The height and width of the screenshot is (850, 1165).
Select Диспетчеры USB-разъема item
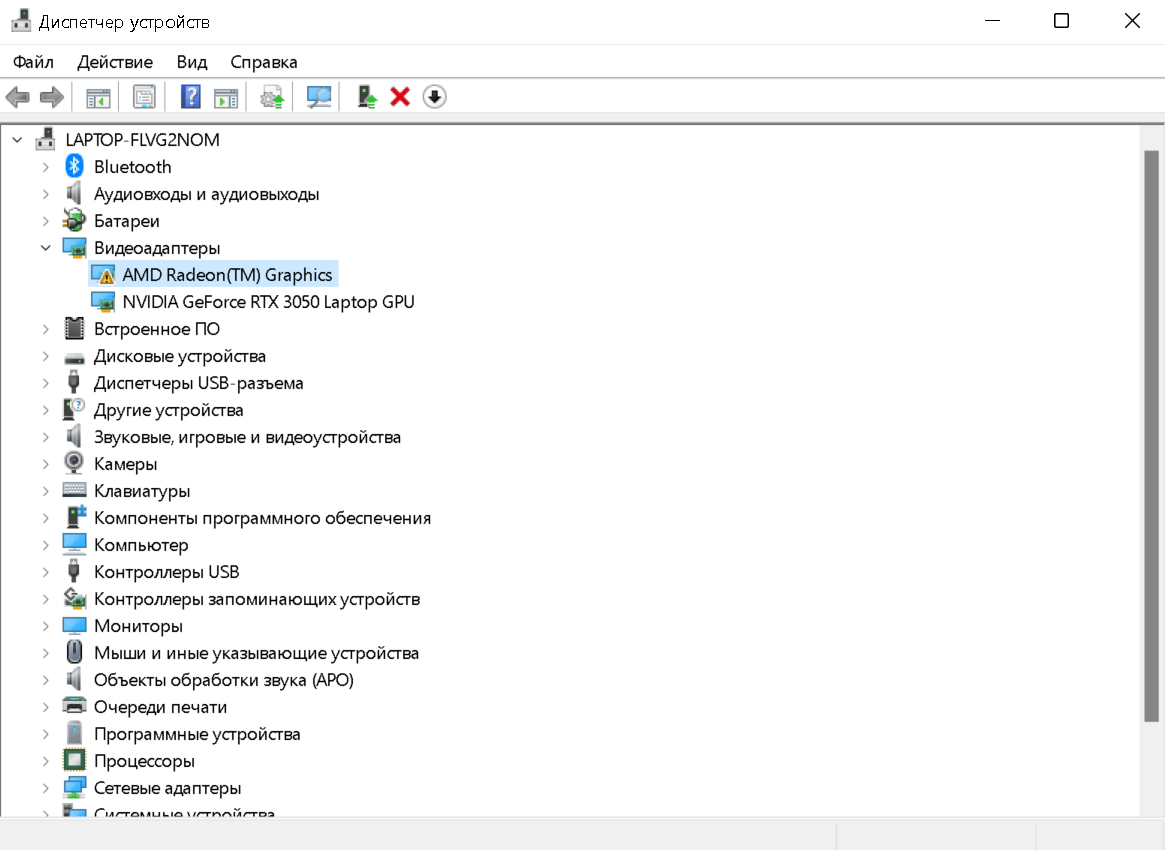198,383
